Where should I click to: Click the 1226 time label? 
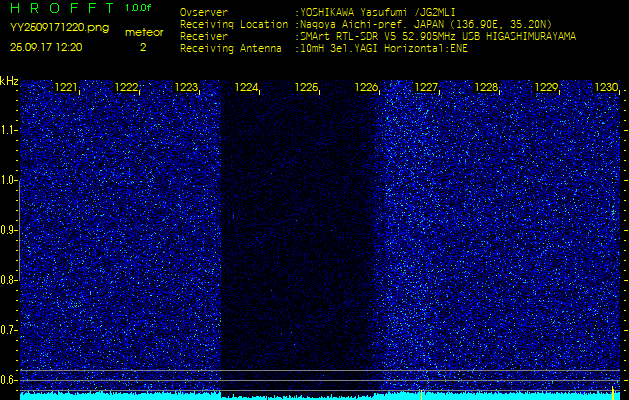pos(366,87)
